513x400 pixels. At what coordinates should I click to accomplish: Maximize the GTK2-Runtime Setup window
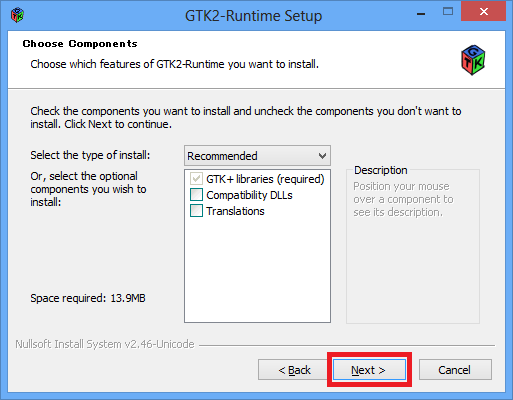click(448, 12)
